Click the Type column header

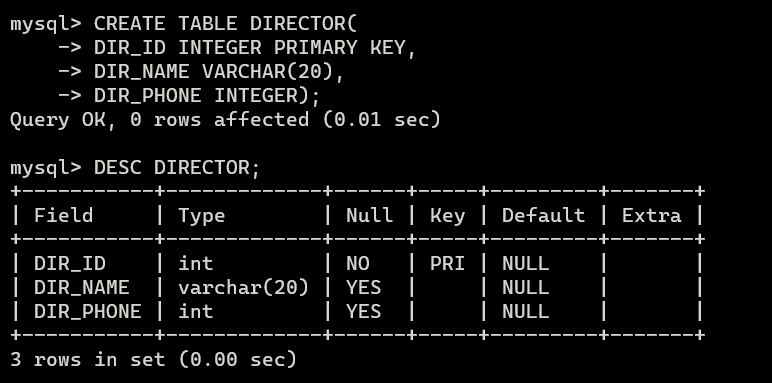(x=202, y=216)
